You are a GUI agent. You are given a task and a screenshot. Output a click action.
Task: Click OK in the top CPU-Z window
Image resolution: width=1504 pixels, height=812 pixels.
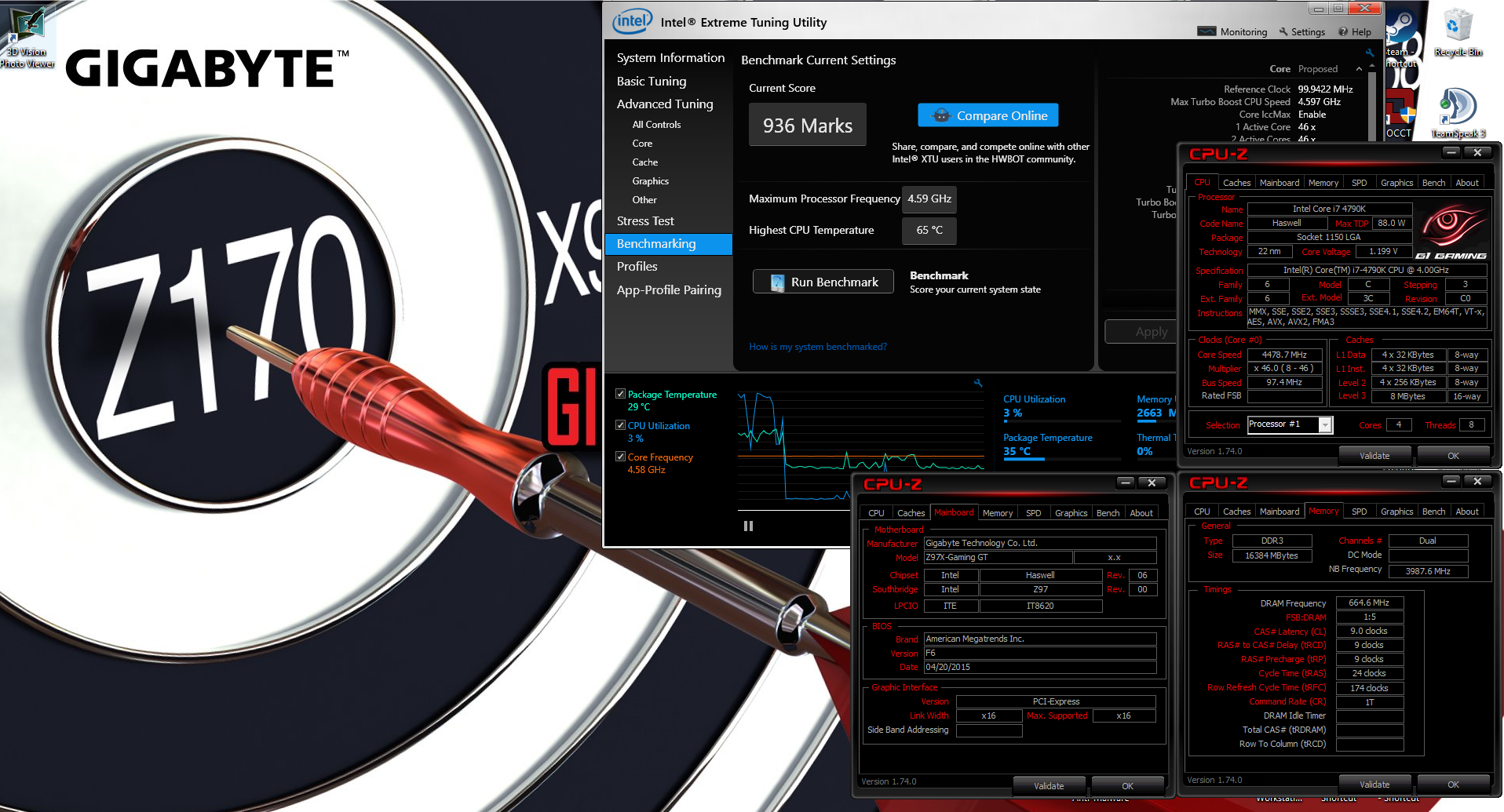(x=1453, y=455)
